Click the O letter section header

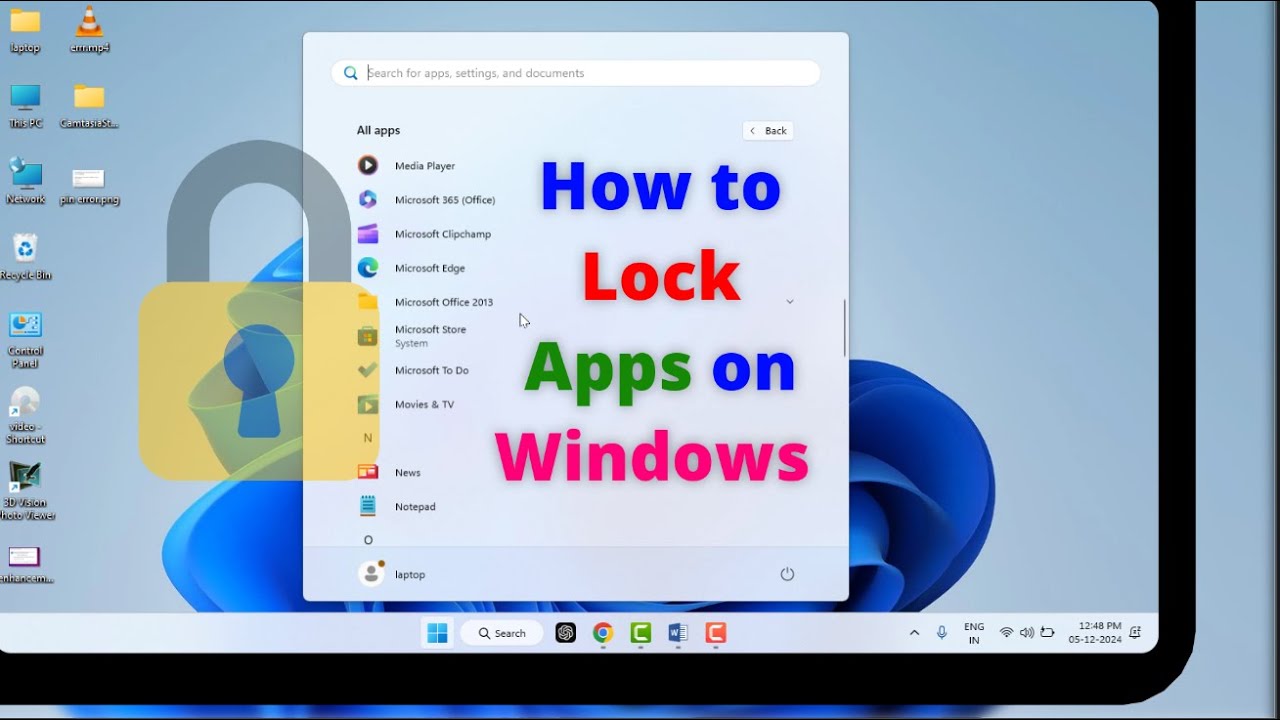click(x=368, y=540)
